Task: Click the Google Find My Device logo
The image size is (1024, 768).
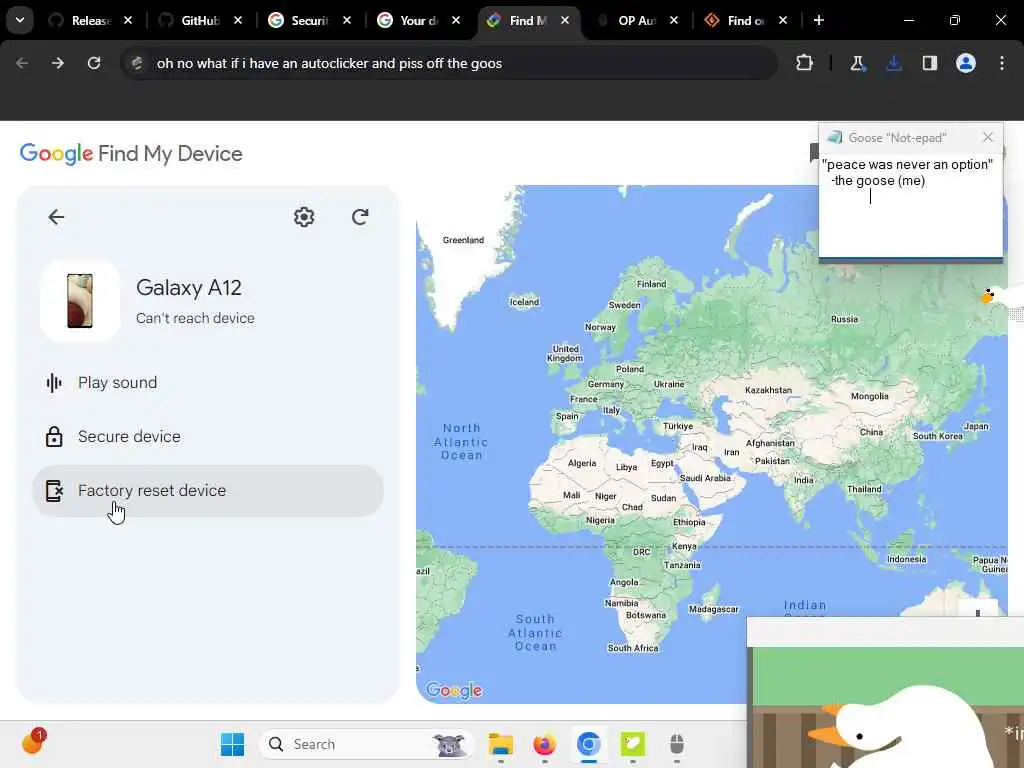Action: (x=131, y=153)
